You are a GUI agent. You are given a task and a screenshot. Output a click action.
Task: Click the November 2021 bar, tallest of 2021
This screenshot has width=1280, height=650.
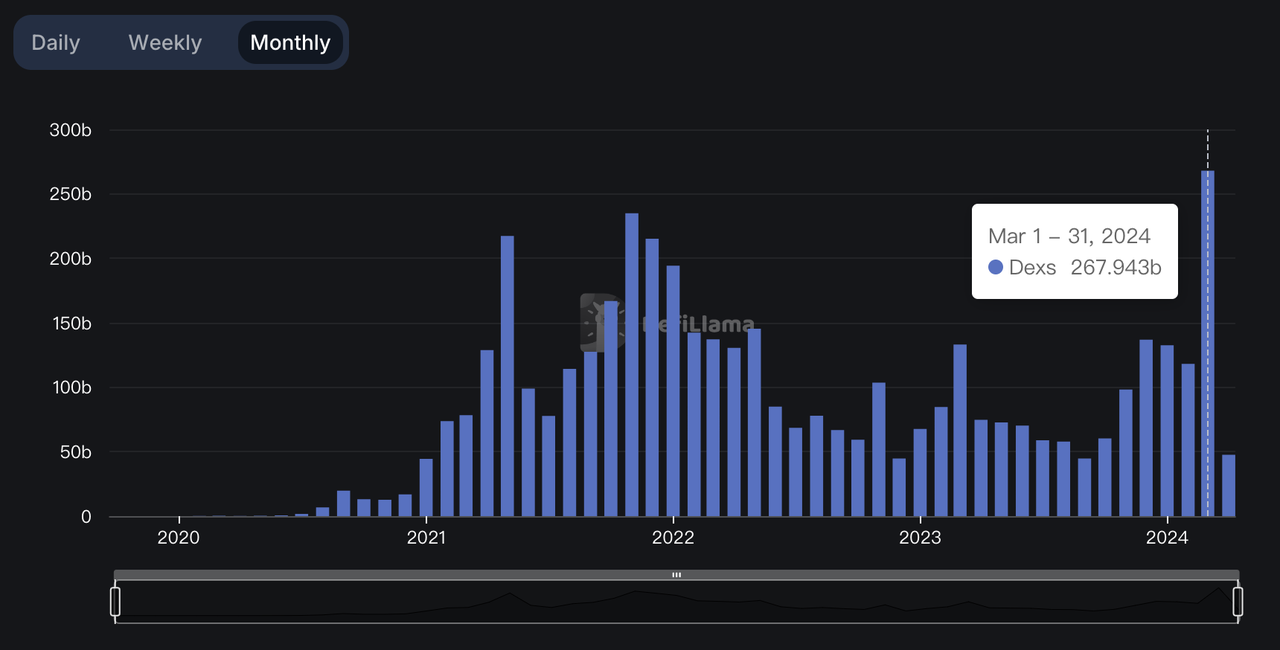(x=631, y=365)
